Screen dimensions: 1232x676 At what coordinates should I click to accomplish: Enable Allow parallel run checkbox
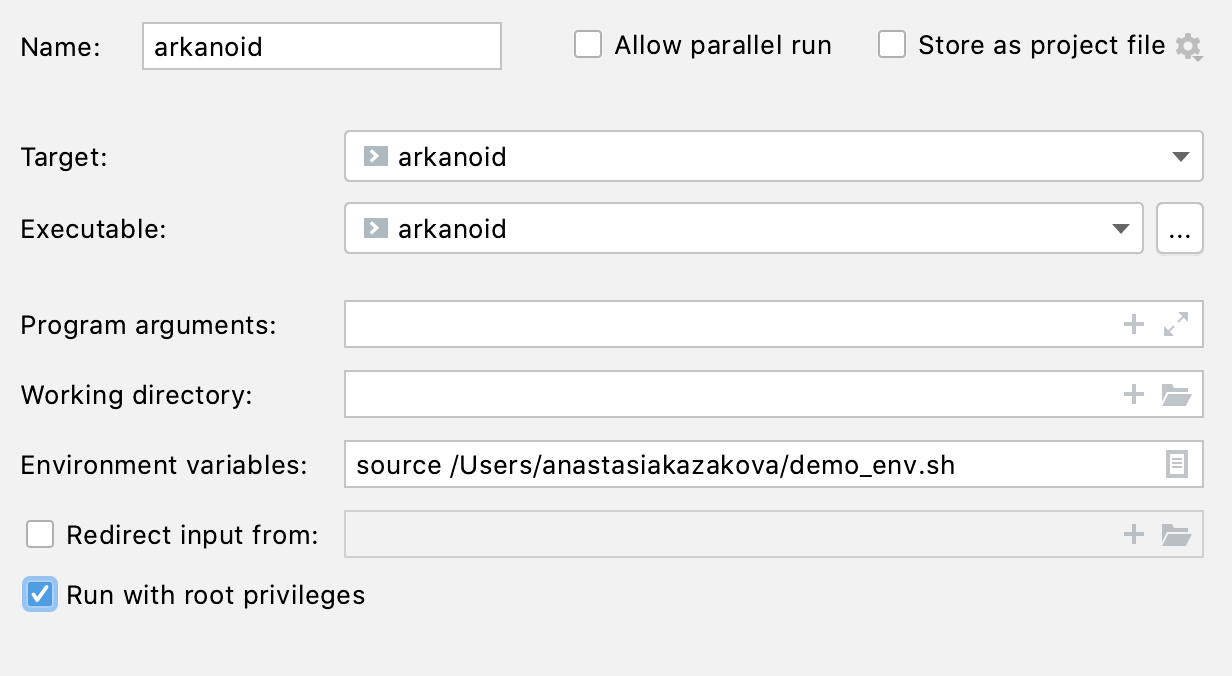pyautogui.click(x=588, y=45)
